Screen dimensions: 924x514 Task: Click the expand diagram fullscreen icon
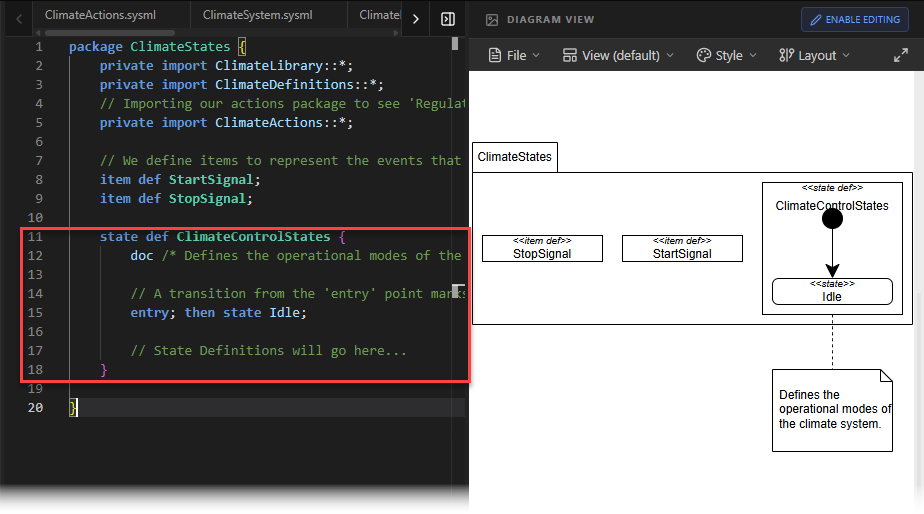pyautogui.click(x=900, y=55)
